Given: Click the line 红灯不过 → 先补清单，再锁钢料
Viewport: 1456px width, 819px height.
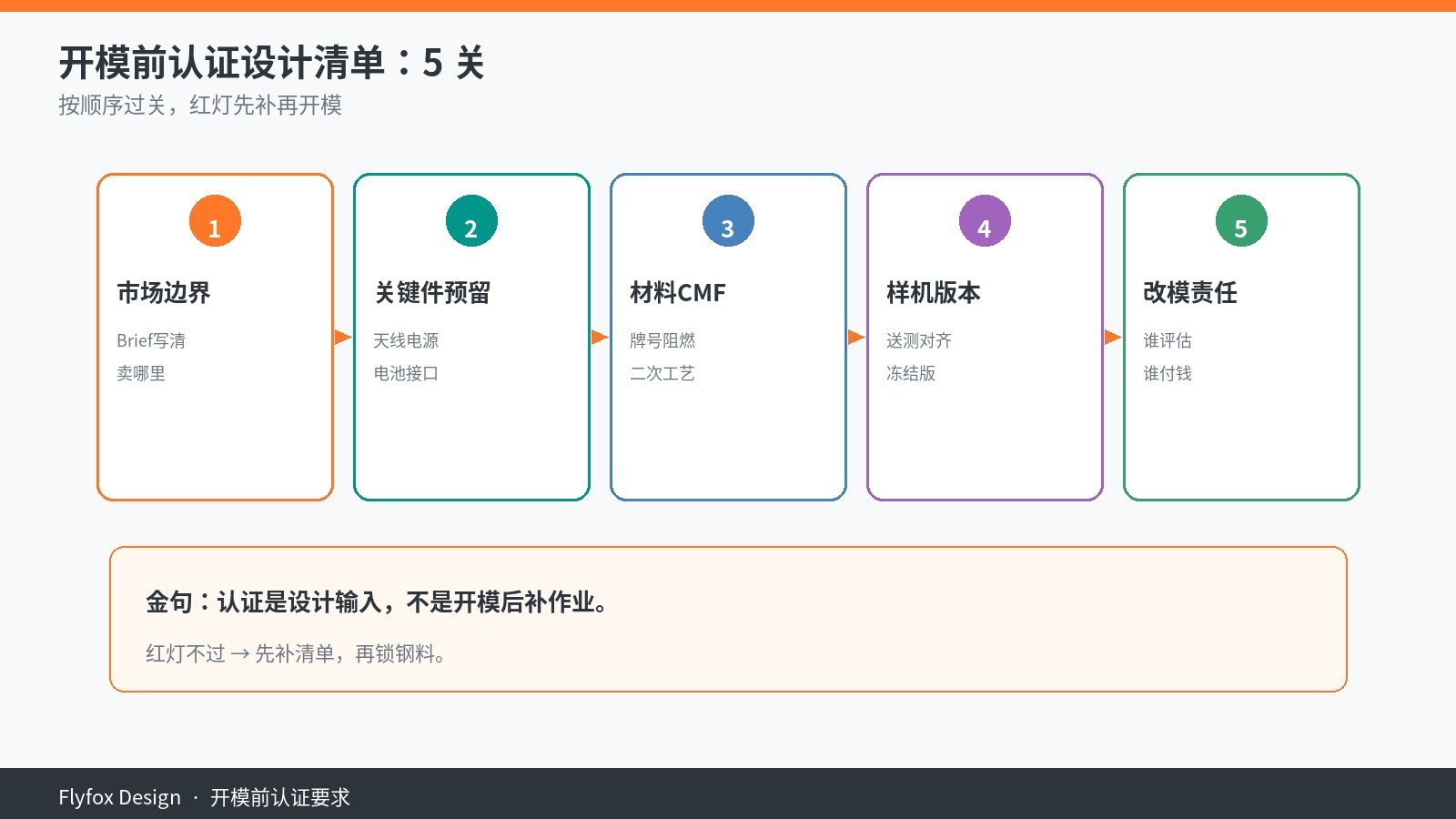Looking at the screenshot, I should point(296,653).
